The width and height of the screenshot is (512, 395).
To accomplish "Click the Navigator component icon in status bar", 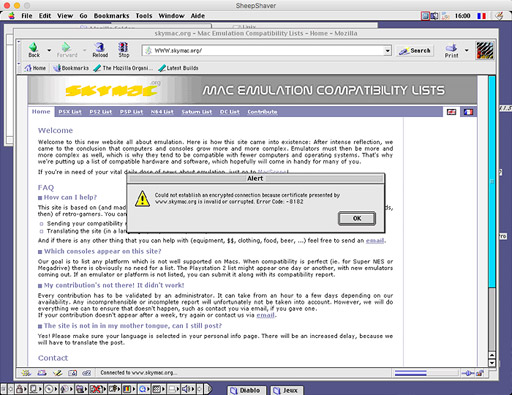I will point(26,373).
